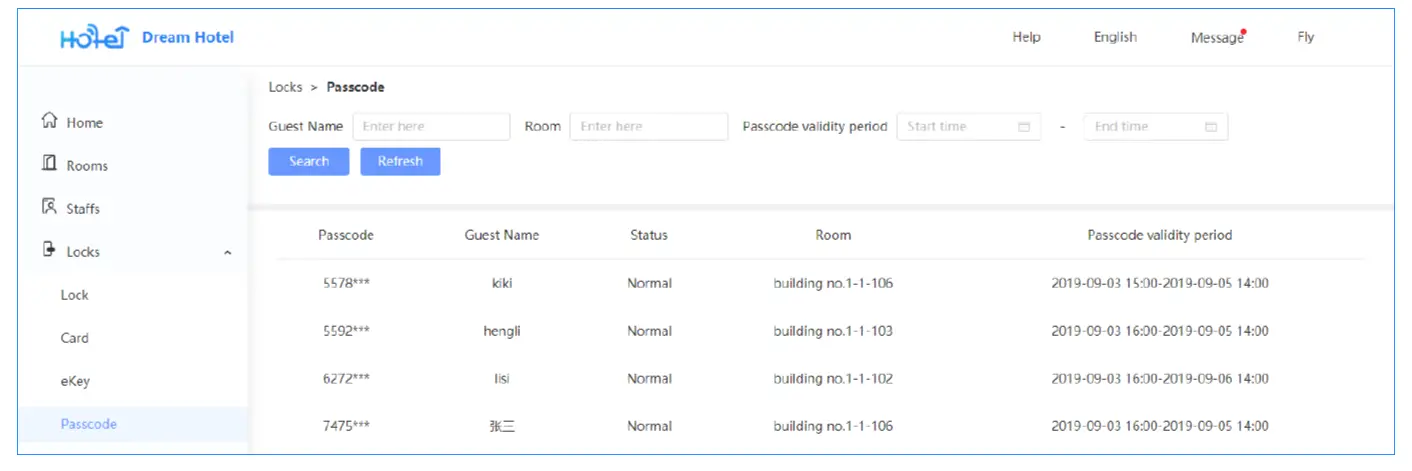1412x471 pixels.
Task: Open the English language selector
Action: (x=1115, y=37)
